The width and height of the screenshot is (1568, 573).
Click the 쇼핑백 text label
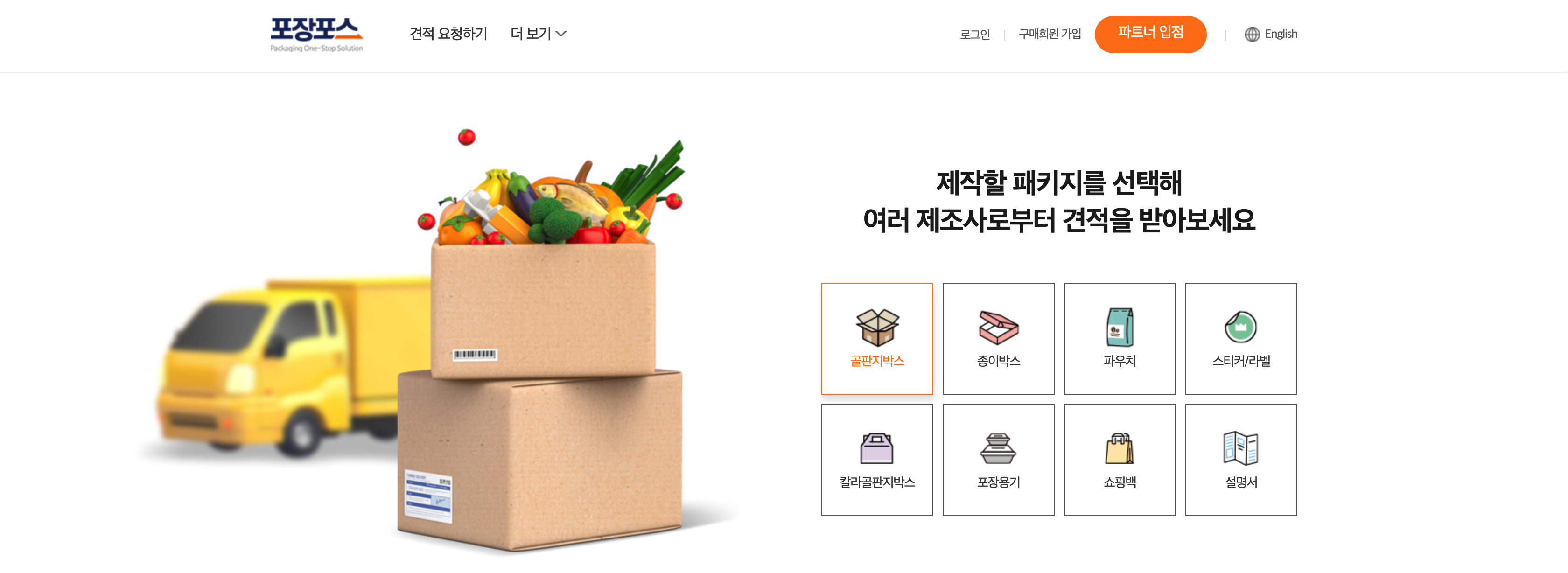(1120, 482)
